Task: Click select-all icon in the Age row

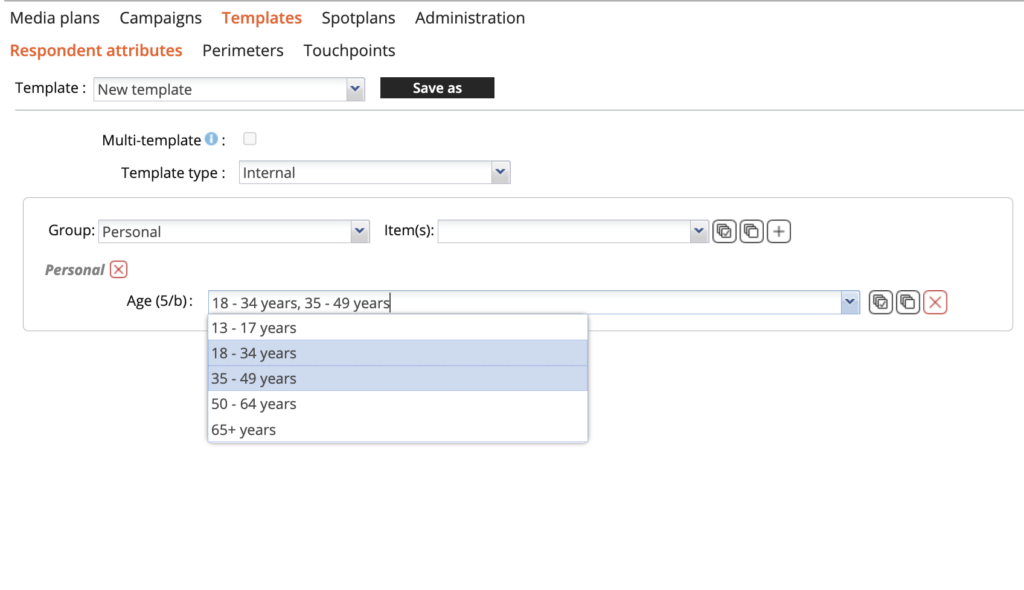Action: [881, 302]
